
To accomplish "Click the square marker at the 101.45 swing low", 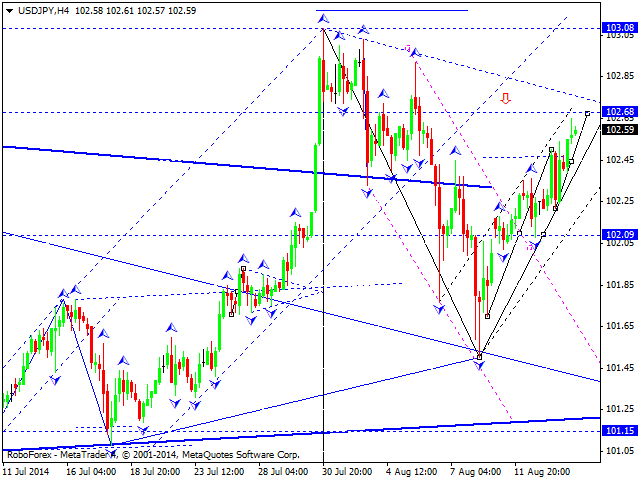I will coord(480,356).
